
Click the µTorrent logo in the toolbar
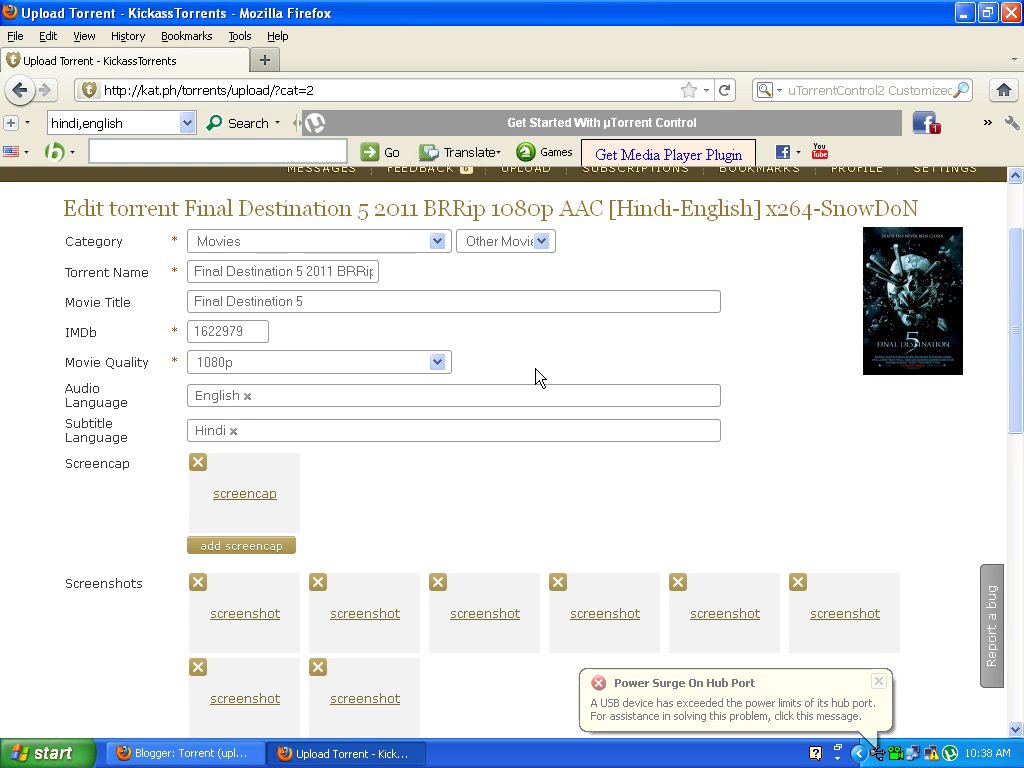(315, 123)
